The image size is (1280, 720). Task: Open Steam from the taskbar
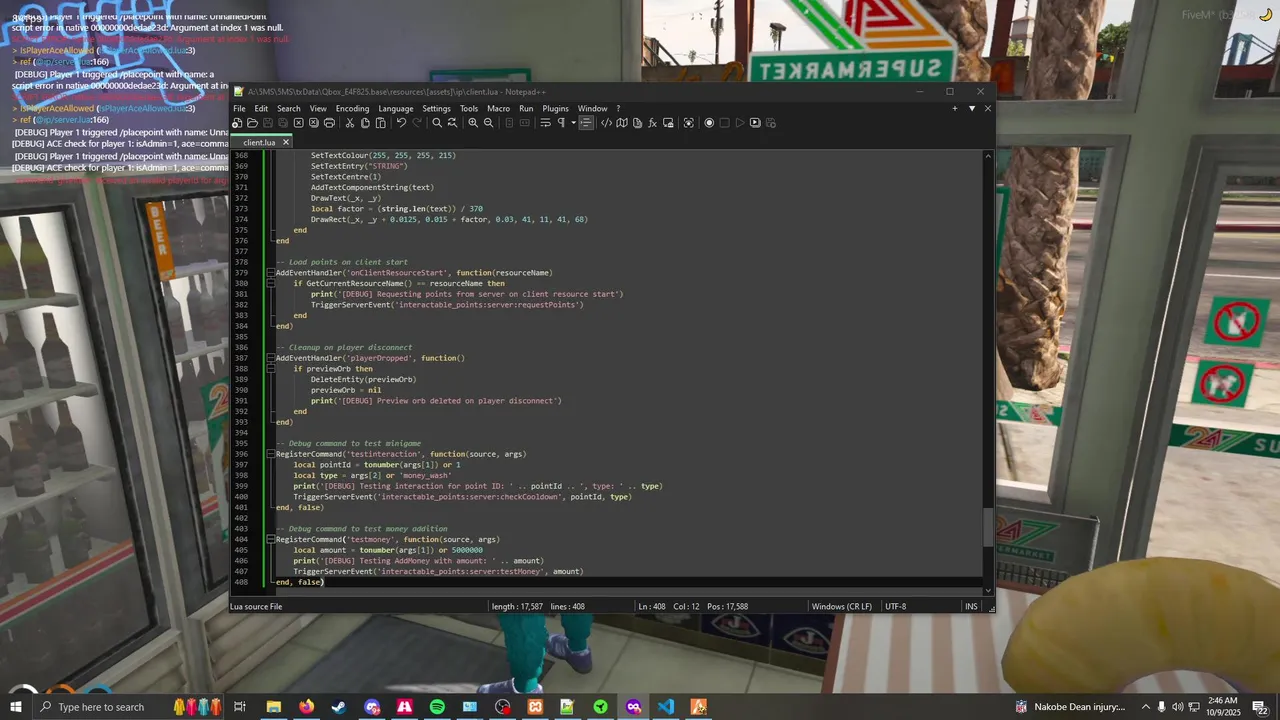click(x=339, y=707)
